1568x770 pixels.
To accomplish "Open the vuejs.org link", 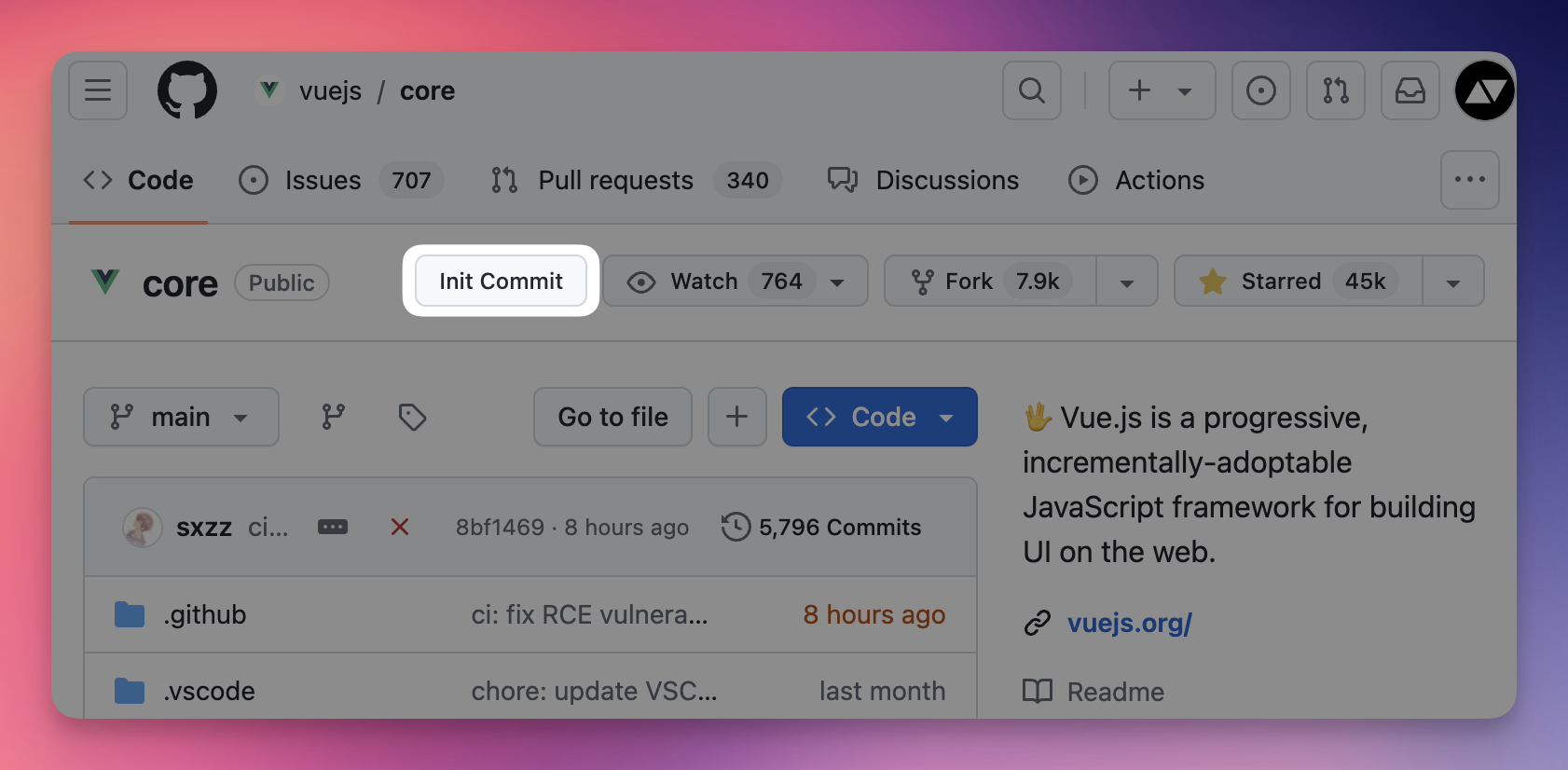I will (1129, 623).
